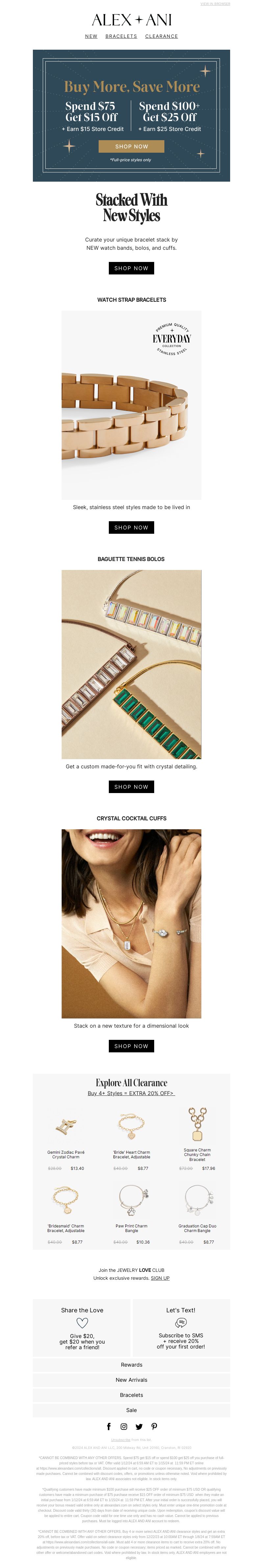The height and width of the screenshot is (1568, 263).
Task: Follow the Buy 4+ Styles extra 20% off link
Action: pos(131,1093)
